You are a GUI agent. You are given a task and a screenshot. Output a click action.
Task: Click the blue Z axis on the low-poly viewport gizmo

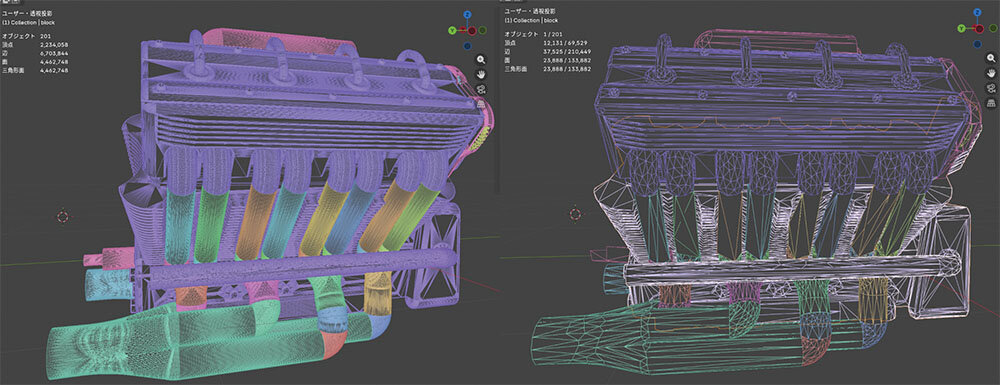coord(978,12)
